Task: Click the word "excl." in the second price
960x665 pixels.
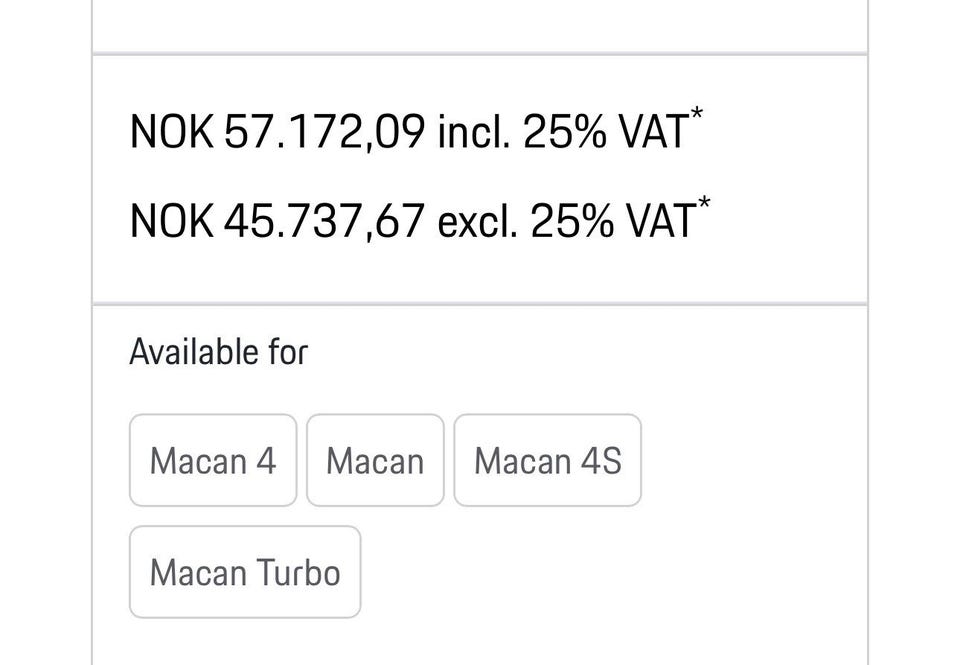Action: click(479, 220)
